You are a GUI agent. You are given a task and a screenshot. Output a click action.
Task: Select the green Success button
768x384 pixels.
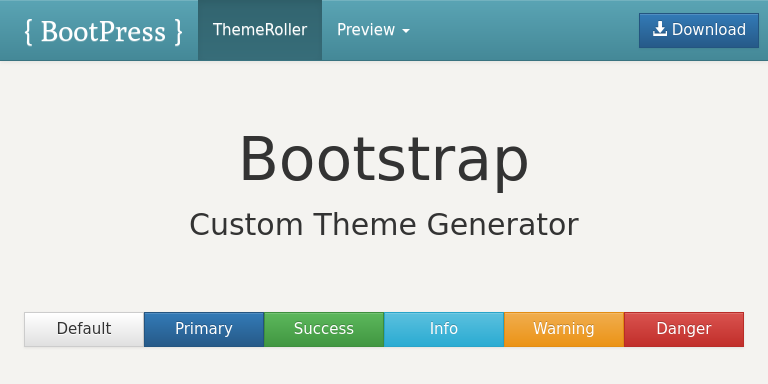click(324, 329)
